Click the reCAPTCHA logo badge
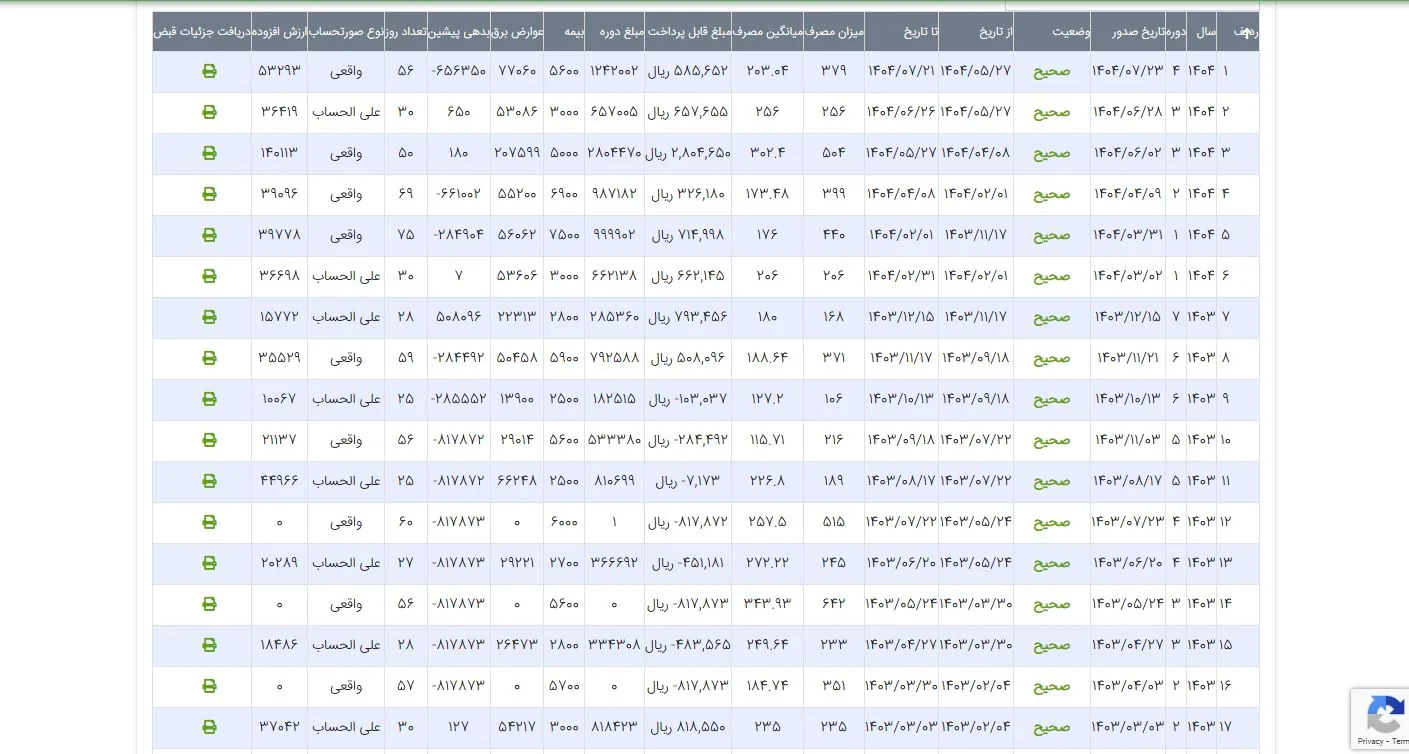The image size is (1409, 754). pos(1384,716)
